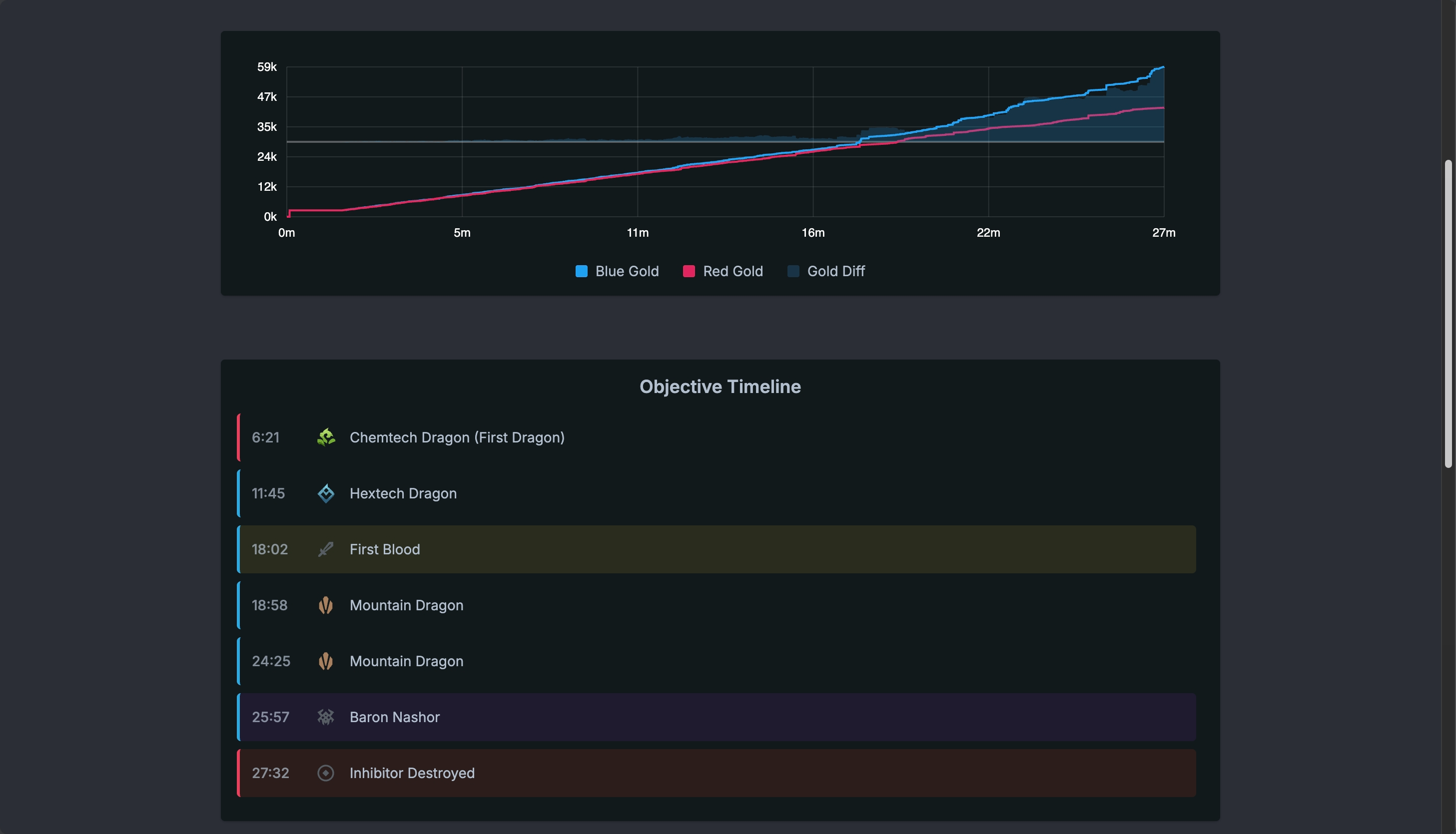1456x834 pixels.
Task: Click the gold chart line at 27m end
Action: click(1162, 67)
